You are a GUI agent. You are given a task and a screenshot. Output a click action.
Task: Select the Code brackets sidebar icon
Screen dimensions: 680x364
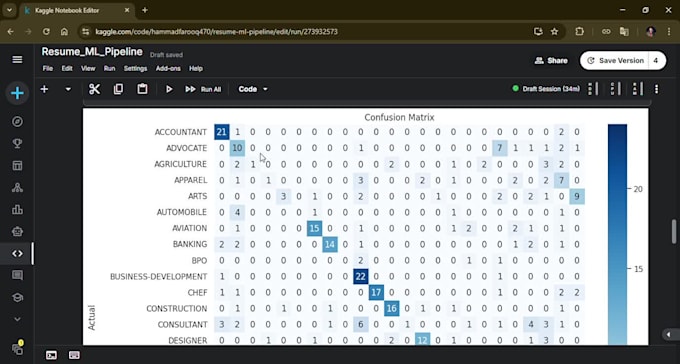(x=17, y=253)
